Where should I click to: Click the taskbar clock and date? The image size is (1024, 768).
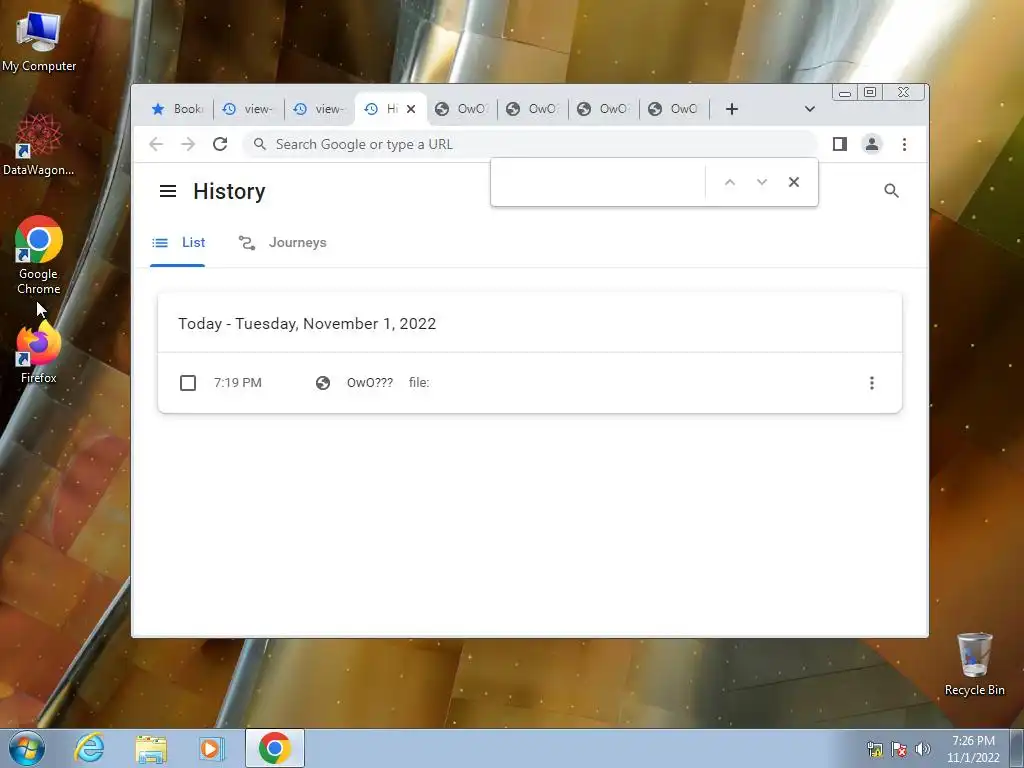point(973,749)
